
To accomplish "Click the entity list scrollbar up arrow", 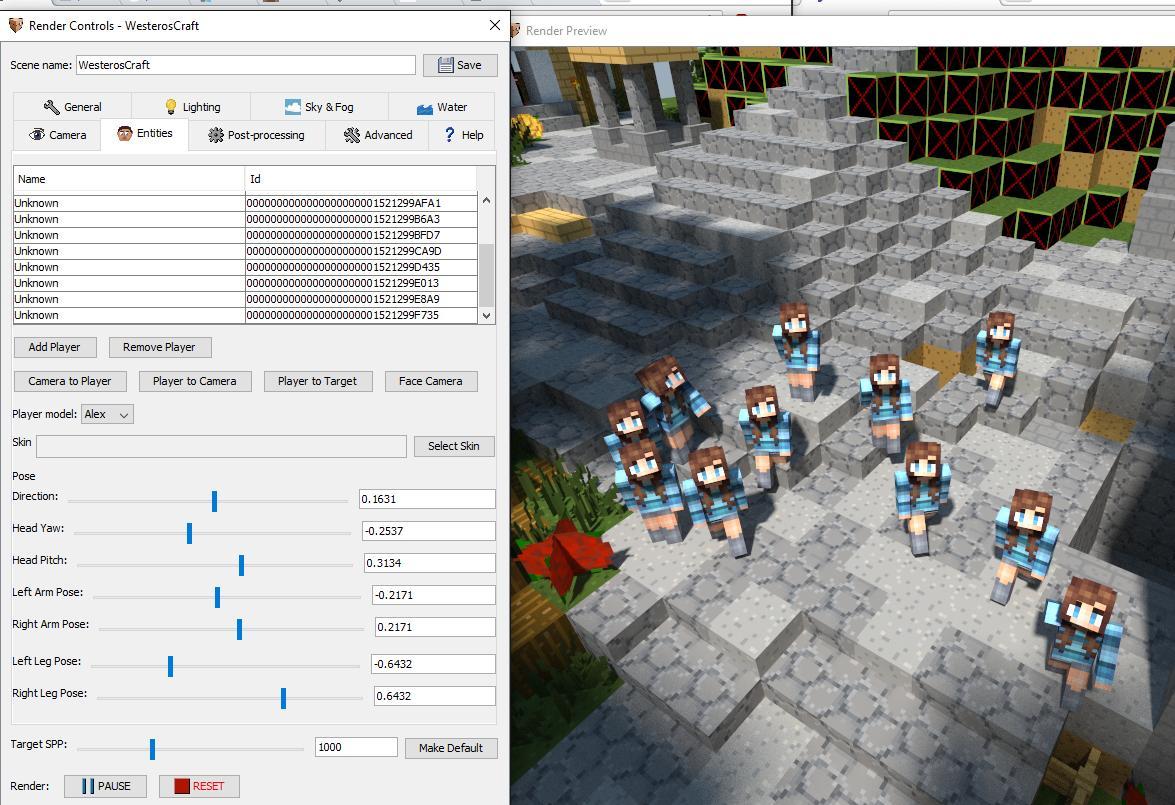I will pyautogui.click(x=486, y=199).
